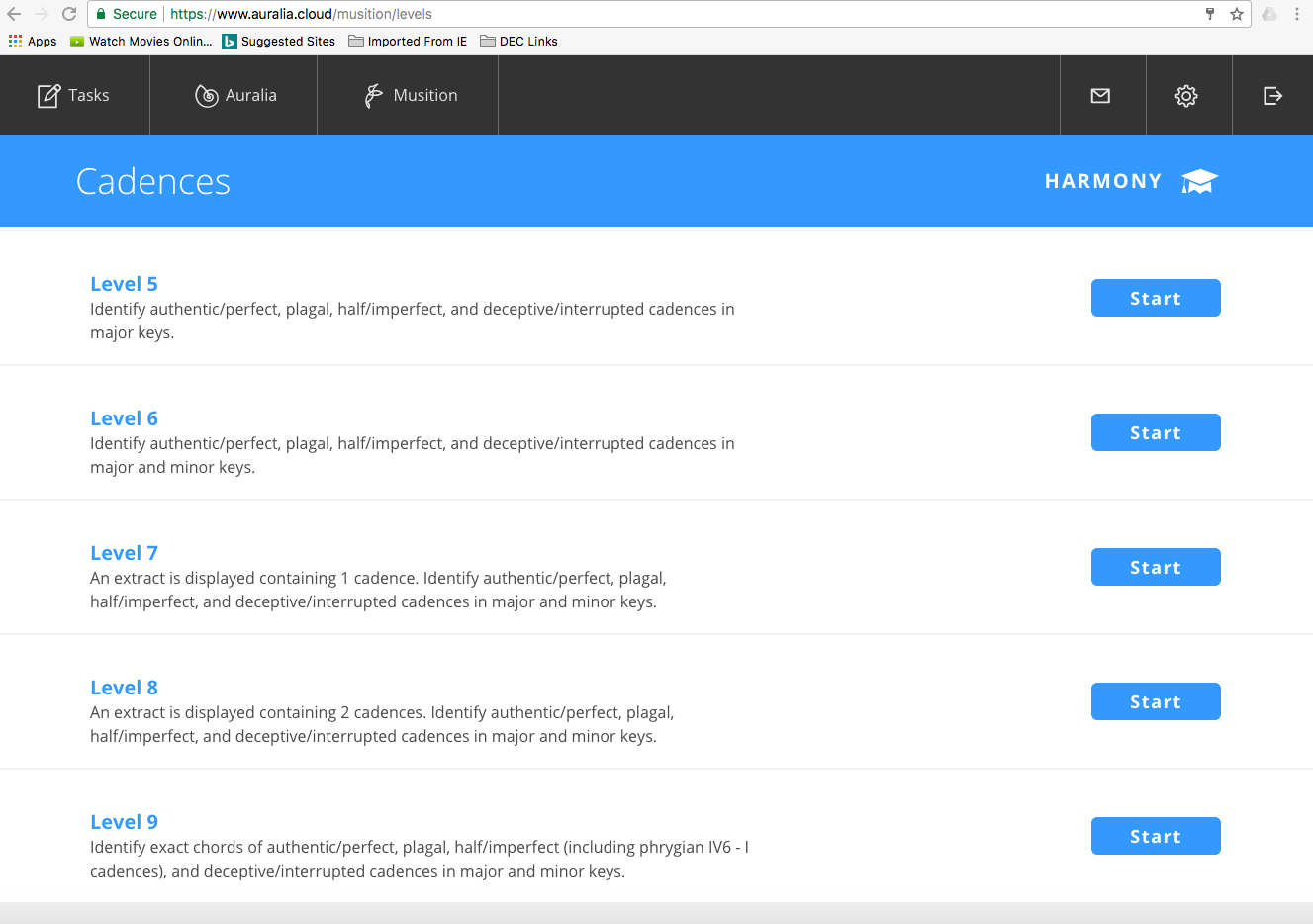
Task: Switch to the Musition tab
Action: point(411,95)
